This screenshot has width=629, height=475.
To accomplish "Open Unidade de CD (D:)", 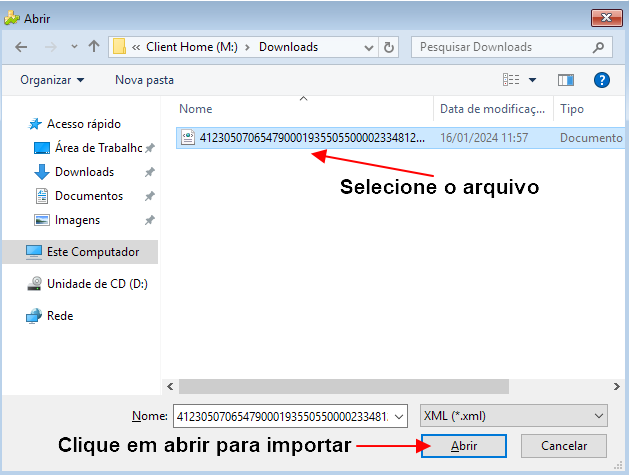I will [x=97, y=284].
